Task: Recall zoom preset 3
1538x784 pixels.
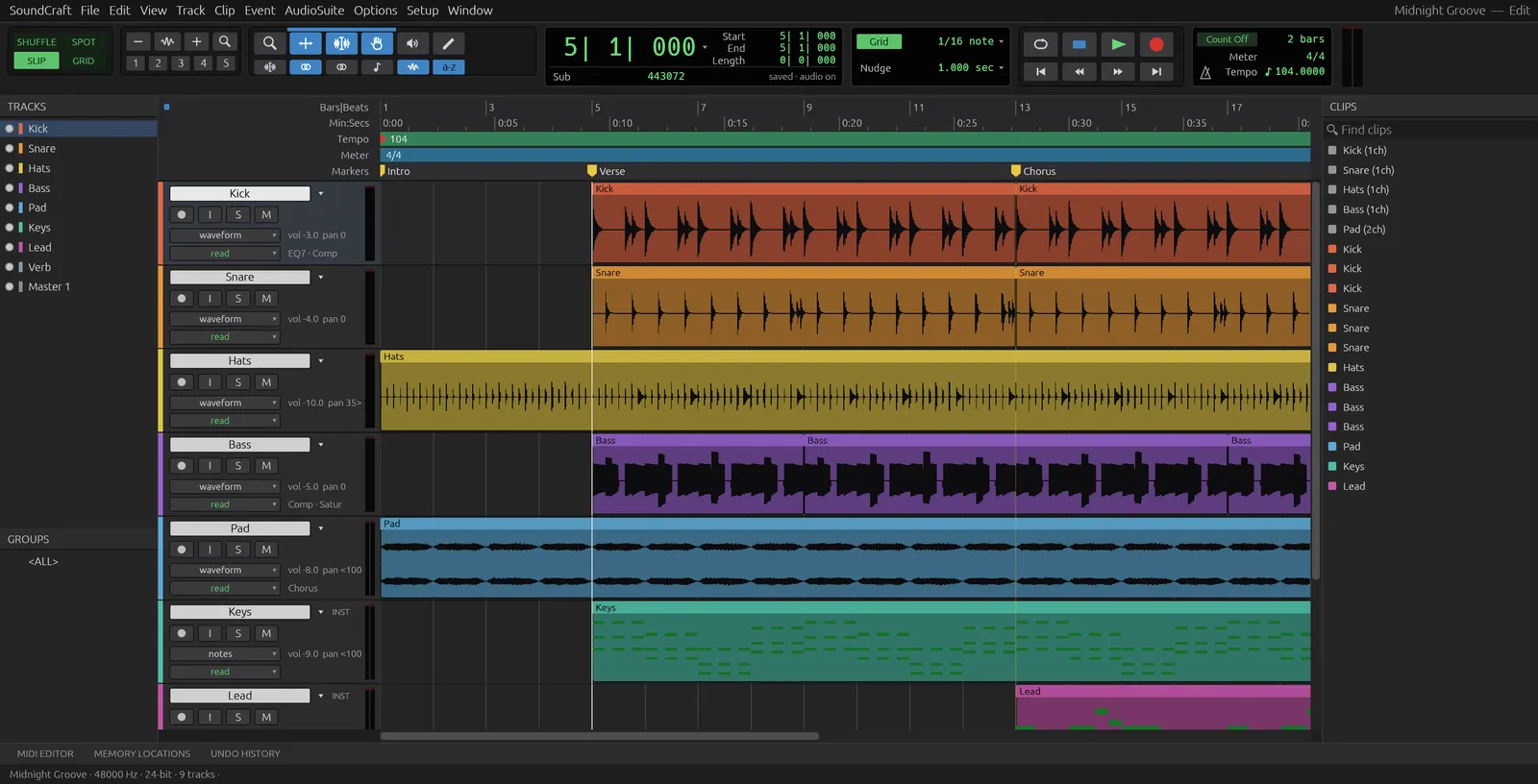Action: [x=181, y=63]
